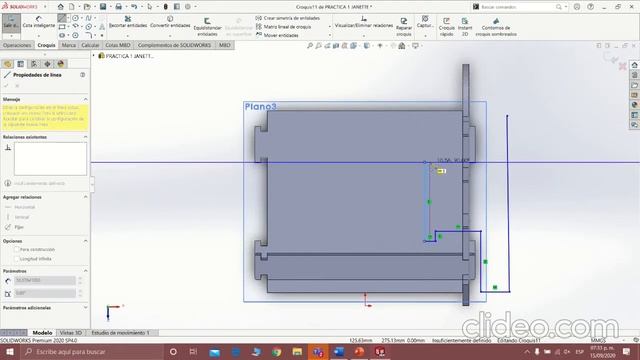
Task: Enable Longitud infinita checkbox
Action: tap(17, 259)
